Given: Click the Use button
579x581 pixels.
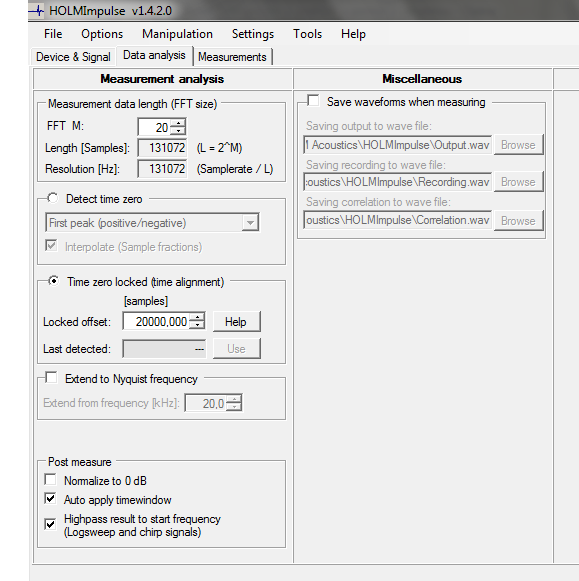Looking at the screenshot, I should tap(236, 349).
